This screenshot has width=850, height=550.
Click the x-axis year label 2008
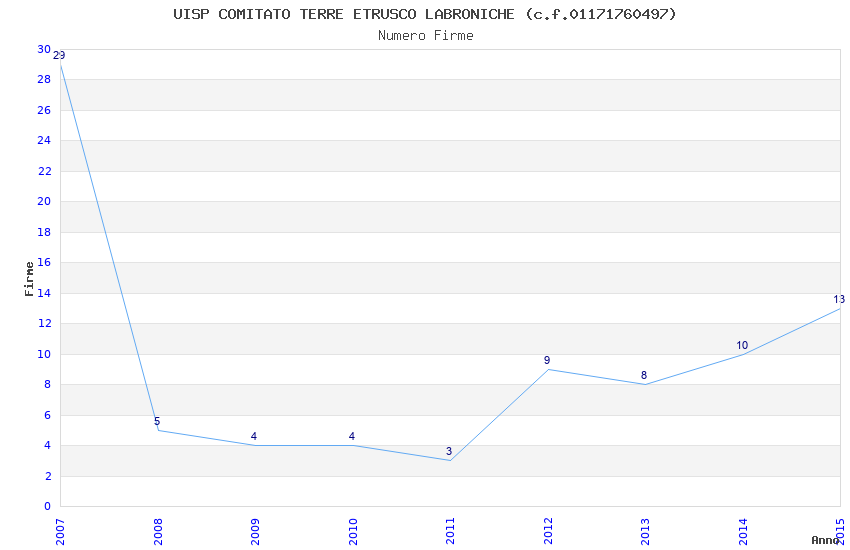158,532
